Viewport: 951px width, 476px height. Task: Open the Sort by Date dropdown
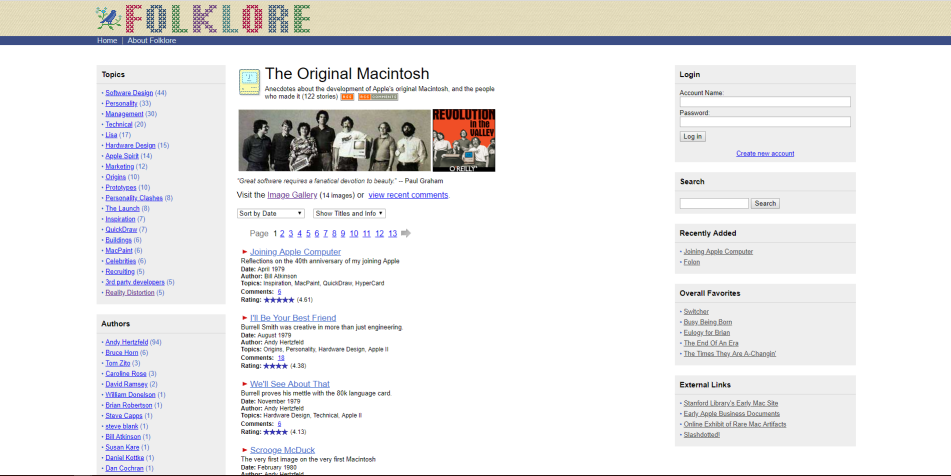271,213
